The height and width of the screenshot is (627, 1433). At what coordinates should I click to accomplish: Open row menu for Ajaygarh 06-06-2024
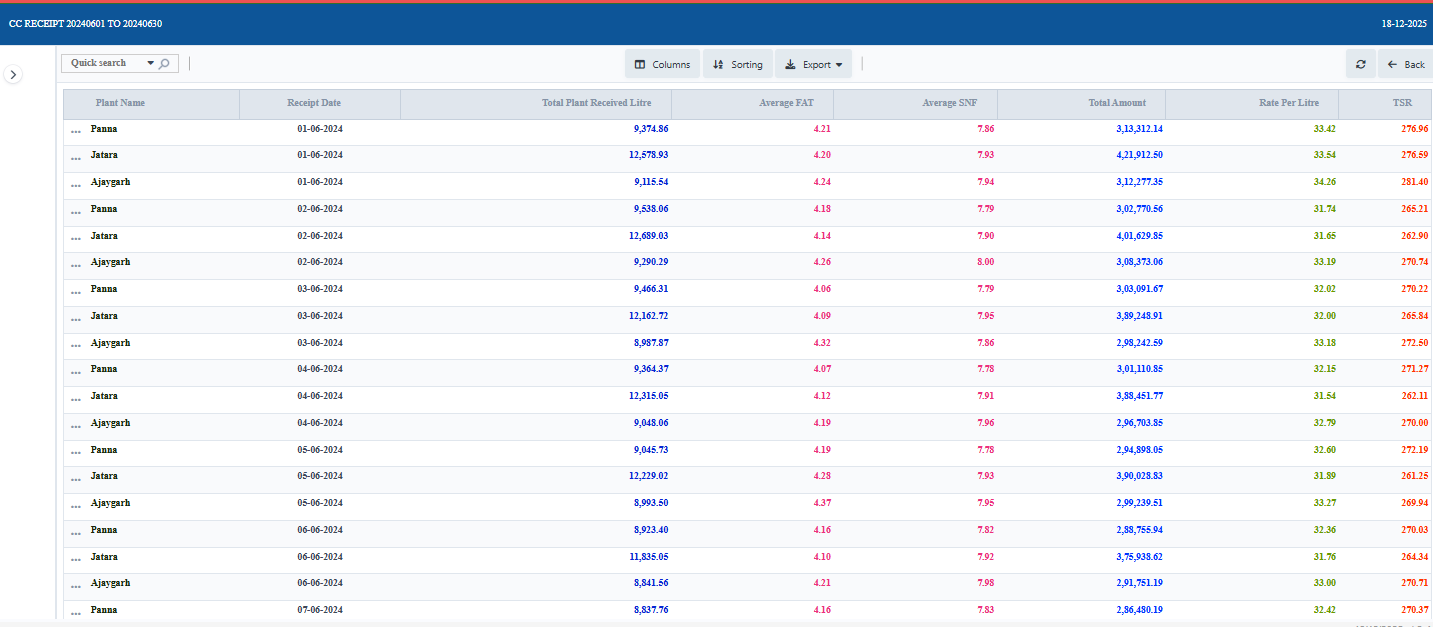(x=76, y=586)
